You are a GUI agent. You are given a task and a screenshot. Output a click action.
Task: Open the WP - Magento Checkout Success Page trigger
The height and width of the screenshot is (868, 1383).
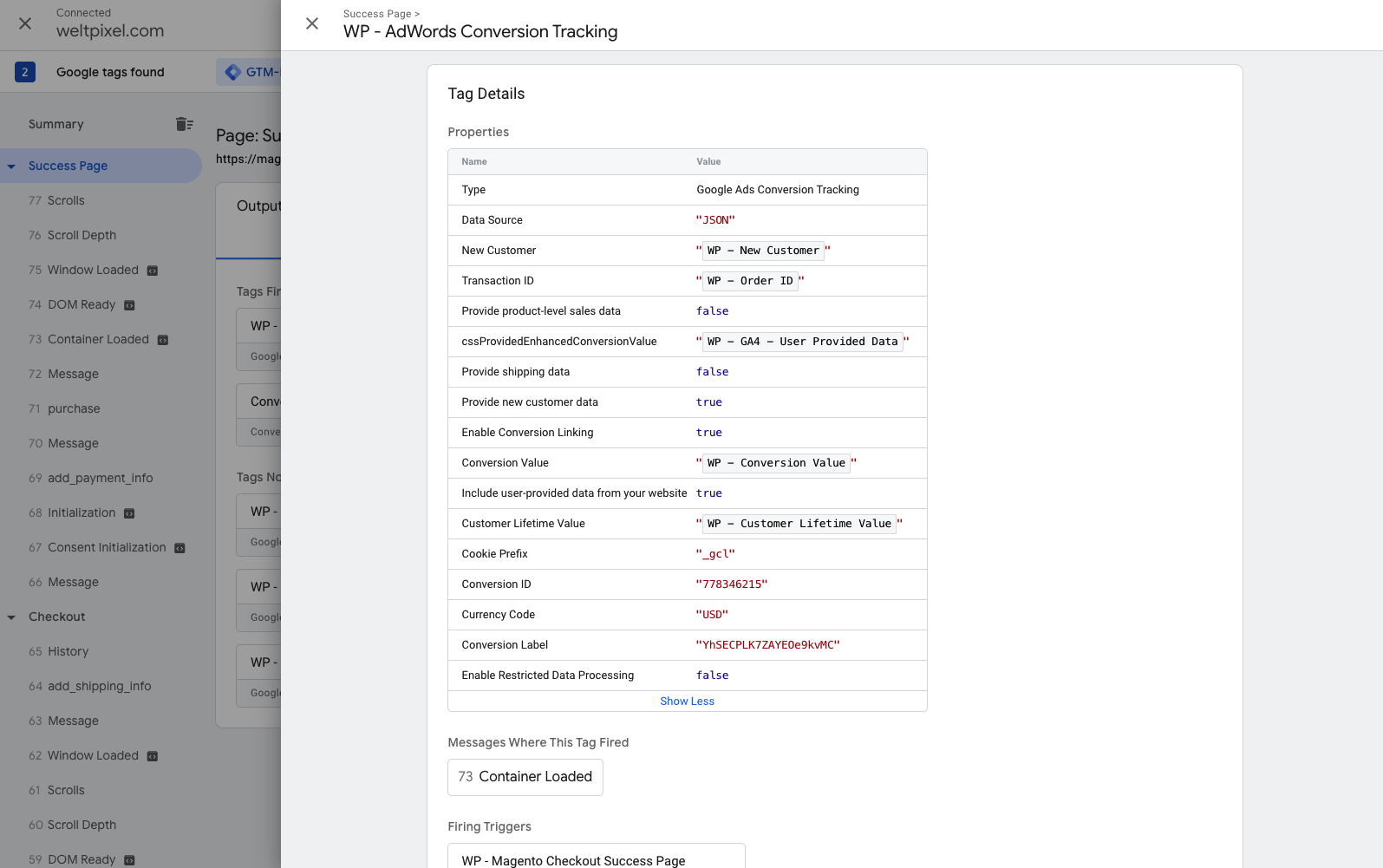(x=597, y=856)
